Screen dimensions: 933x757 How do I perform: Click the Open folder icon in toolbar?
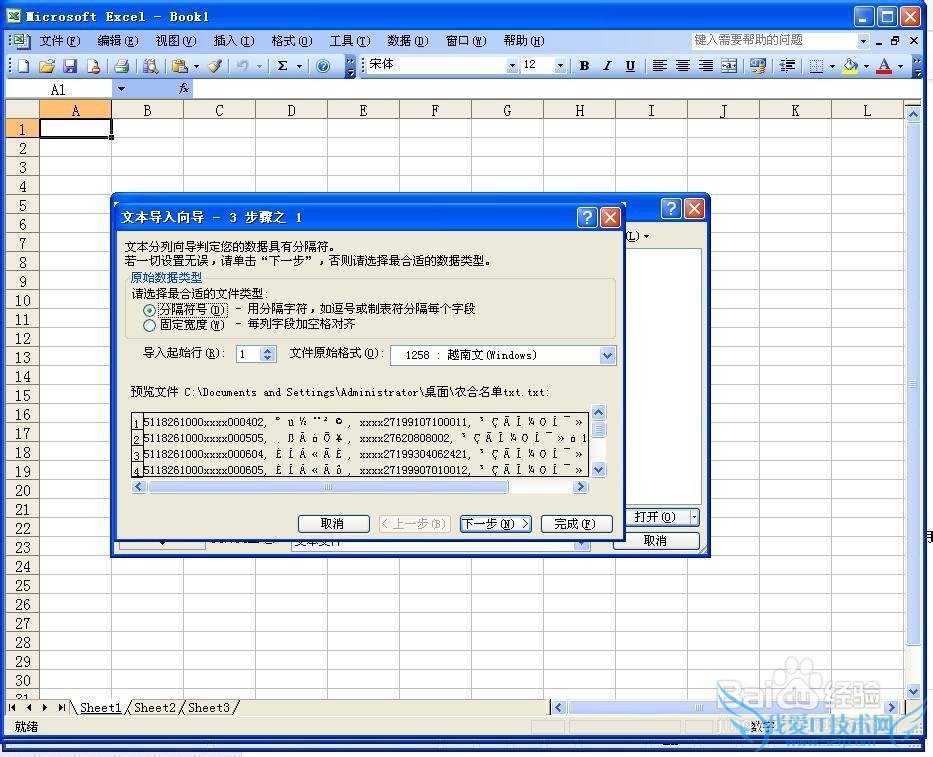click(47, 66)
